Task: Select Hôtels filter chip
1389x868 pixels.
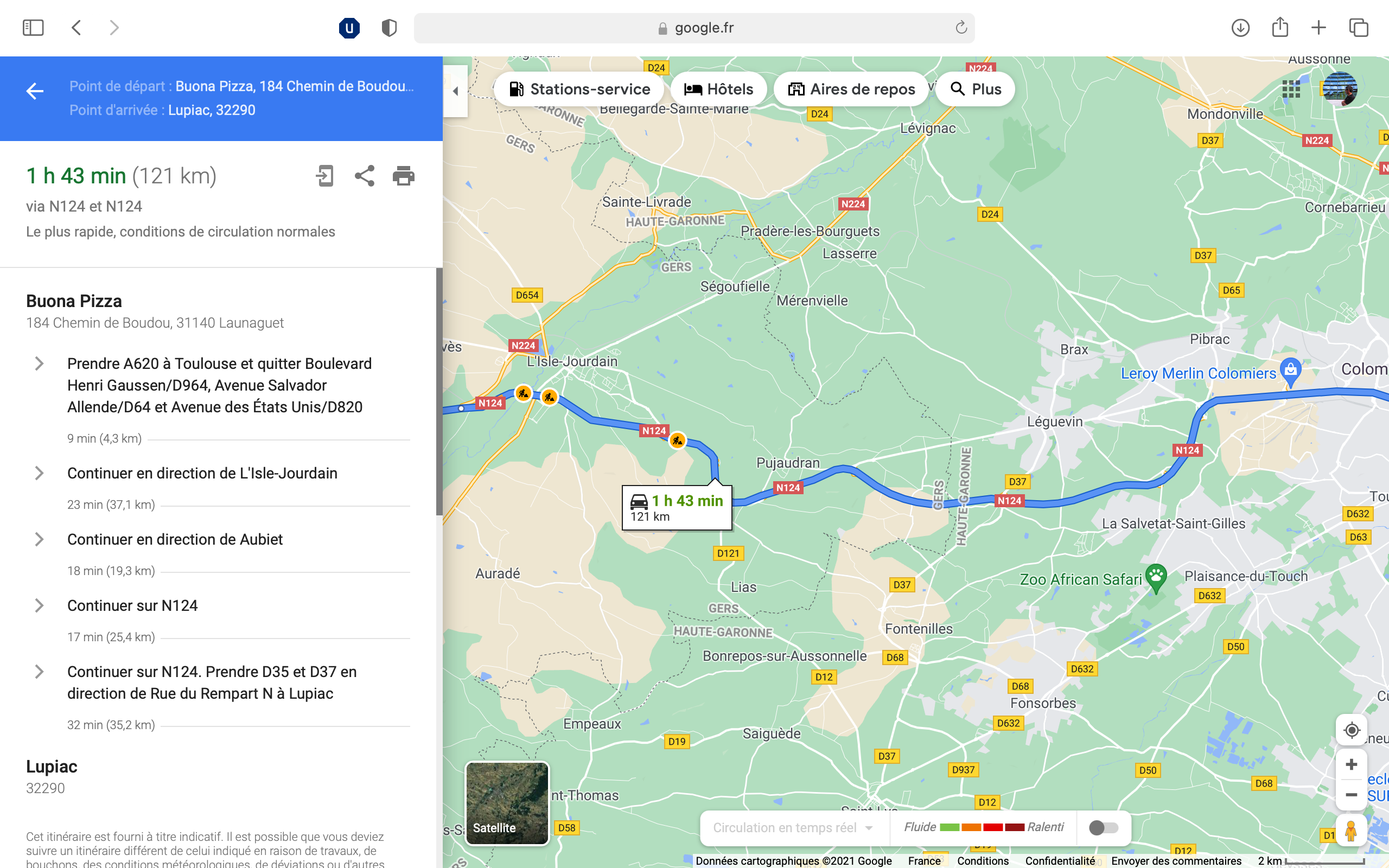Action: pyautogui.click(x=718, y=89)
